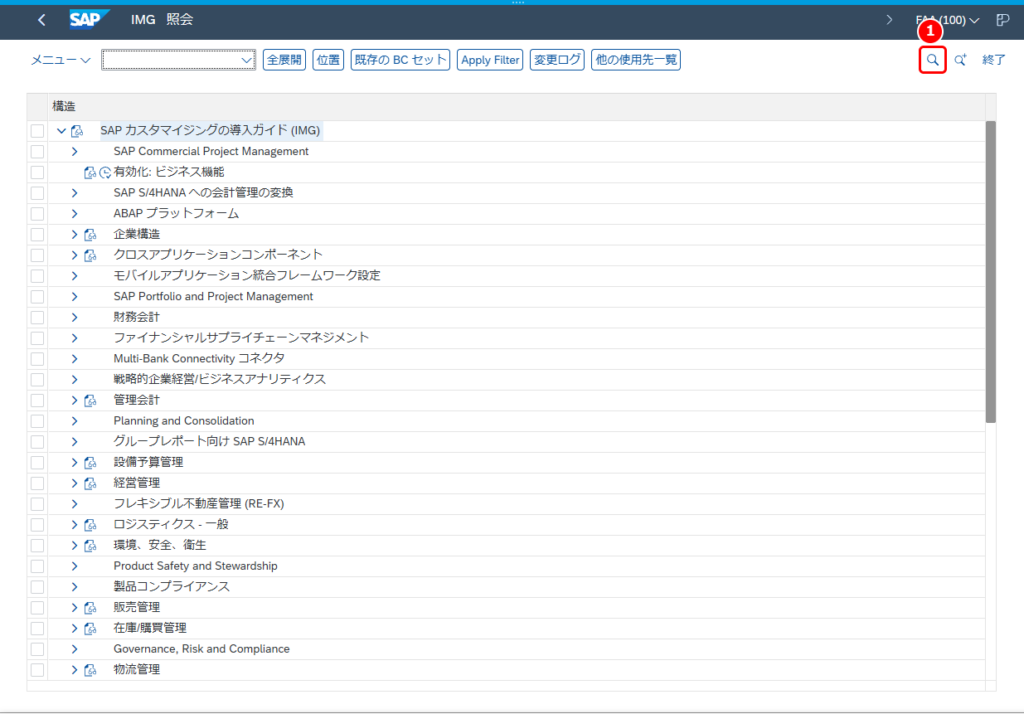1024x714 pixels.
Task: Expand フレキシブル不動産管理 (RE-FX) node
Action: (x=74, y=504)
